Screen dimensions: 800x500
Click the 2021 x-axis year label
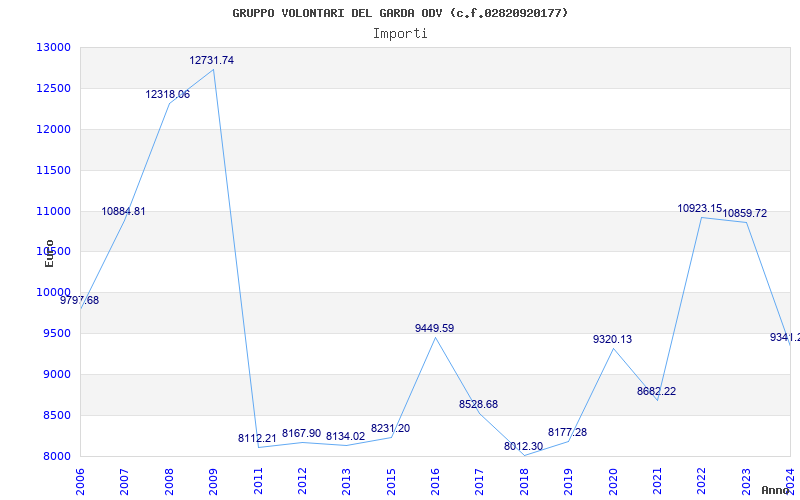click(x=657, y=481)
